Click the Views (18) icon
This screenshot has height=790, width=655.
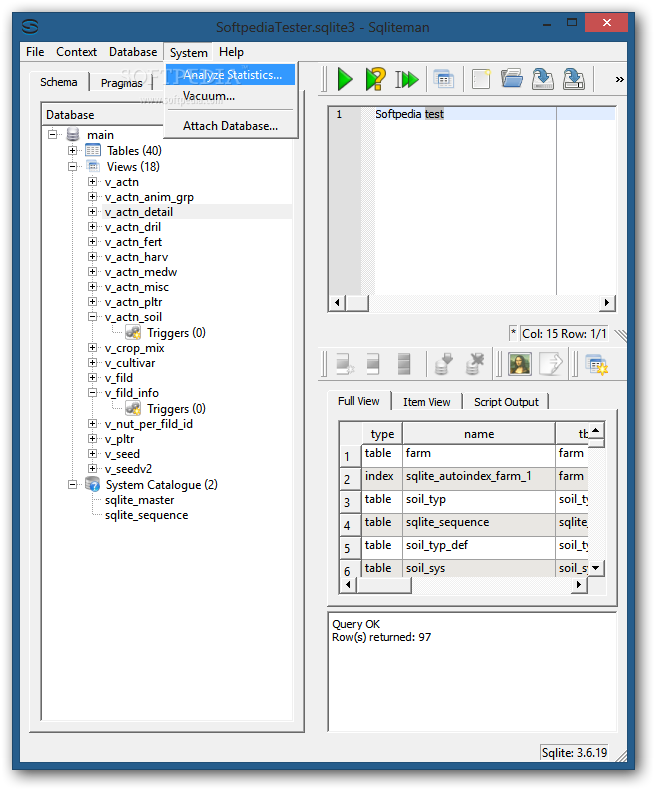point(93,166)
